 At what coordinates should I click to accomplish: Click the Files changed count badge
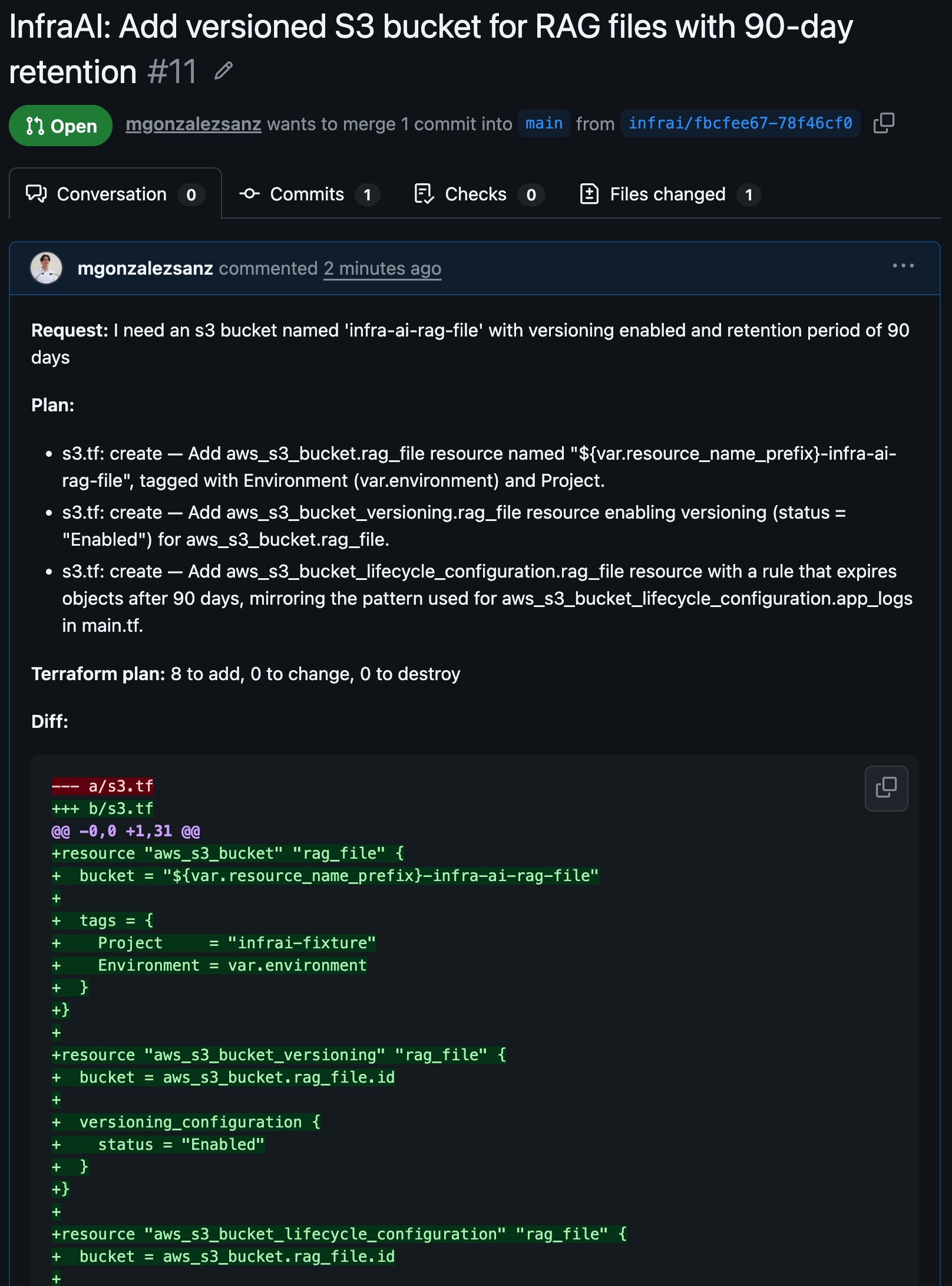749,194
